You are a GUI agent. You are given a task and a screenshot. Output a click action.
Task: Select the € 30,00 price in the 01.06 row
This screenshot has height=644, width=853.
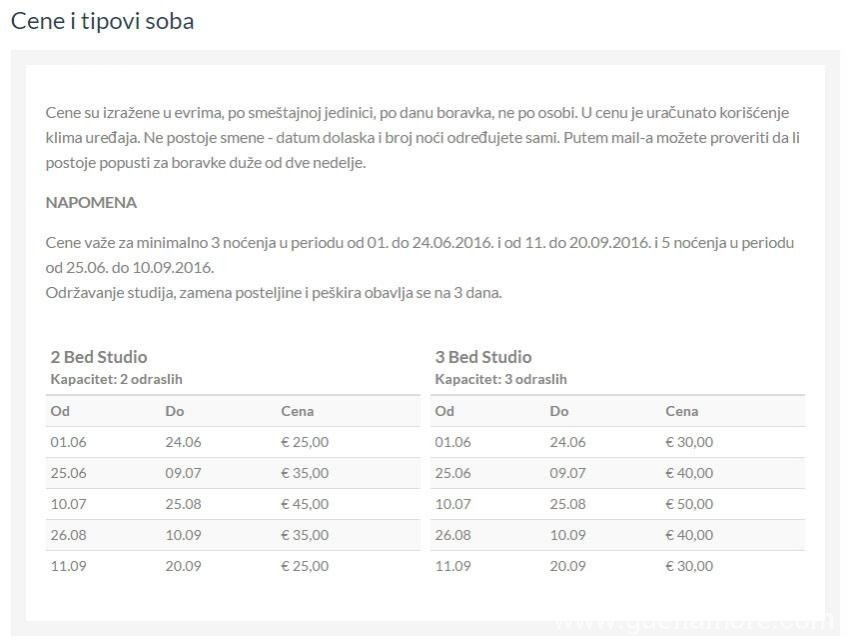coord(689,442)
